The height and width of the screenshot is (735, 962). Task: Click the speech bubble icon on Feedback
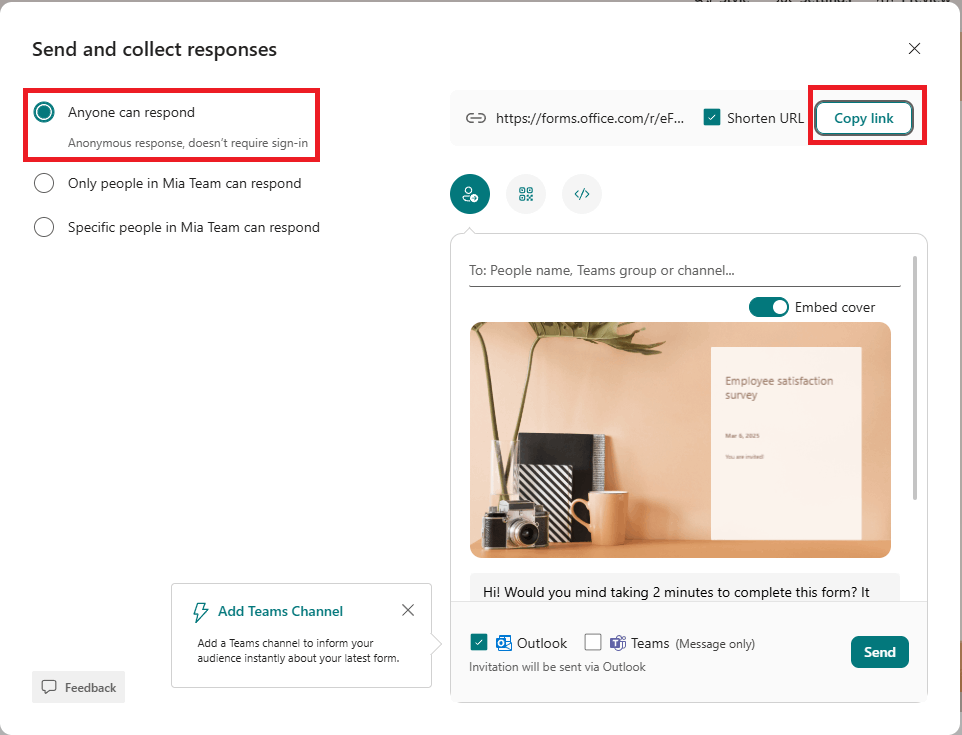52,687
